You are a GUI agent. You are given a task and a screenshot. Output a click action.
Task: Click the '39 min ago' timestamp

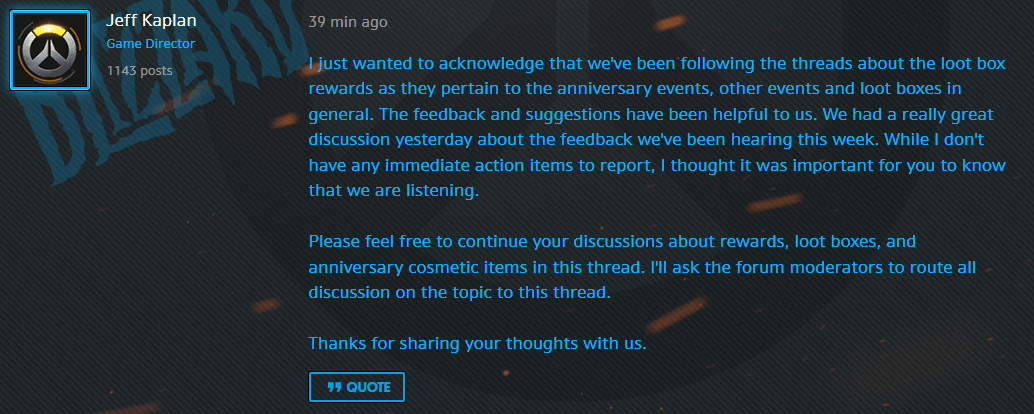348,22
